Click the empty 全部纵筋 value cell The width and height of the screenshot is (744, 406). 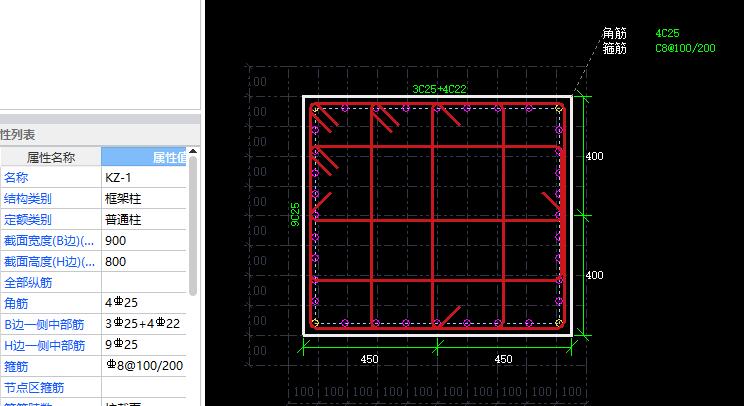pos(144,282)
